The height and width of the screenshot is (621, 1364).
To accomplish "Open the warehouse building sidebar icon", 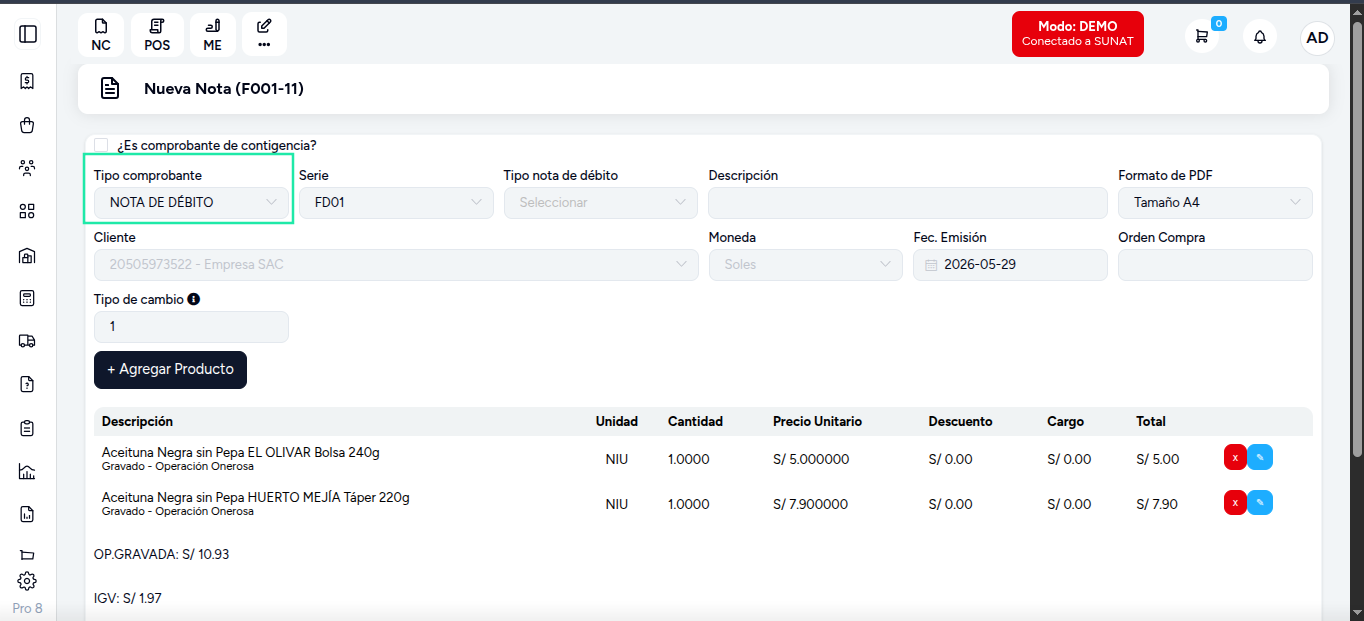I will (x=28, y=255).
